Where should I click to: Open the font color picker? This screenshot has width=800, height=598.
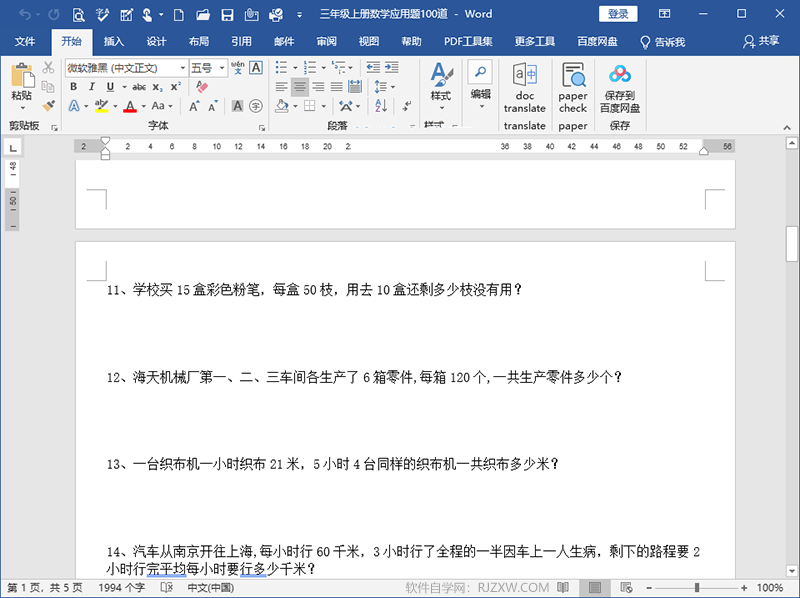click(143, 106)
